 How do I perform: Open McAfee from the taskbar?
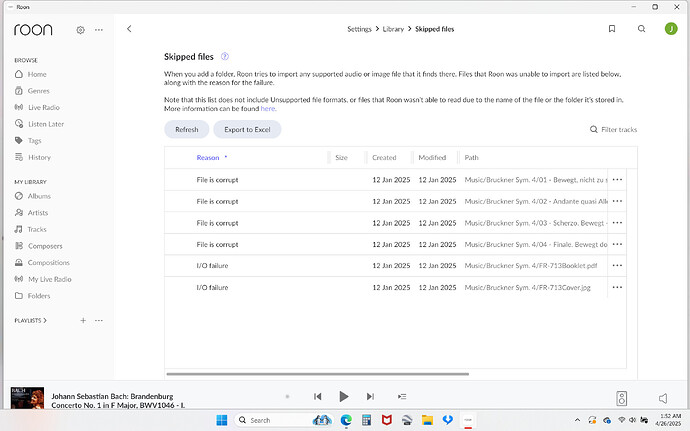[386, 420]
